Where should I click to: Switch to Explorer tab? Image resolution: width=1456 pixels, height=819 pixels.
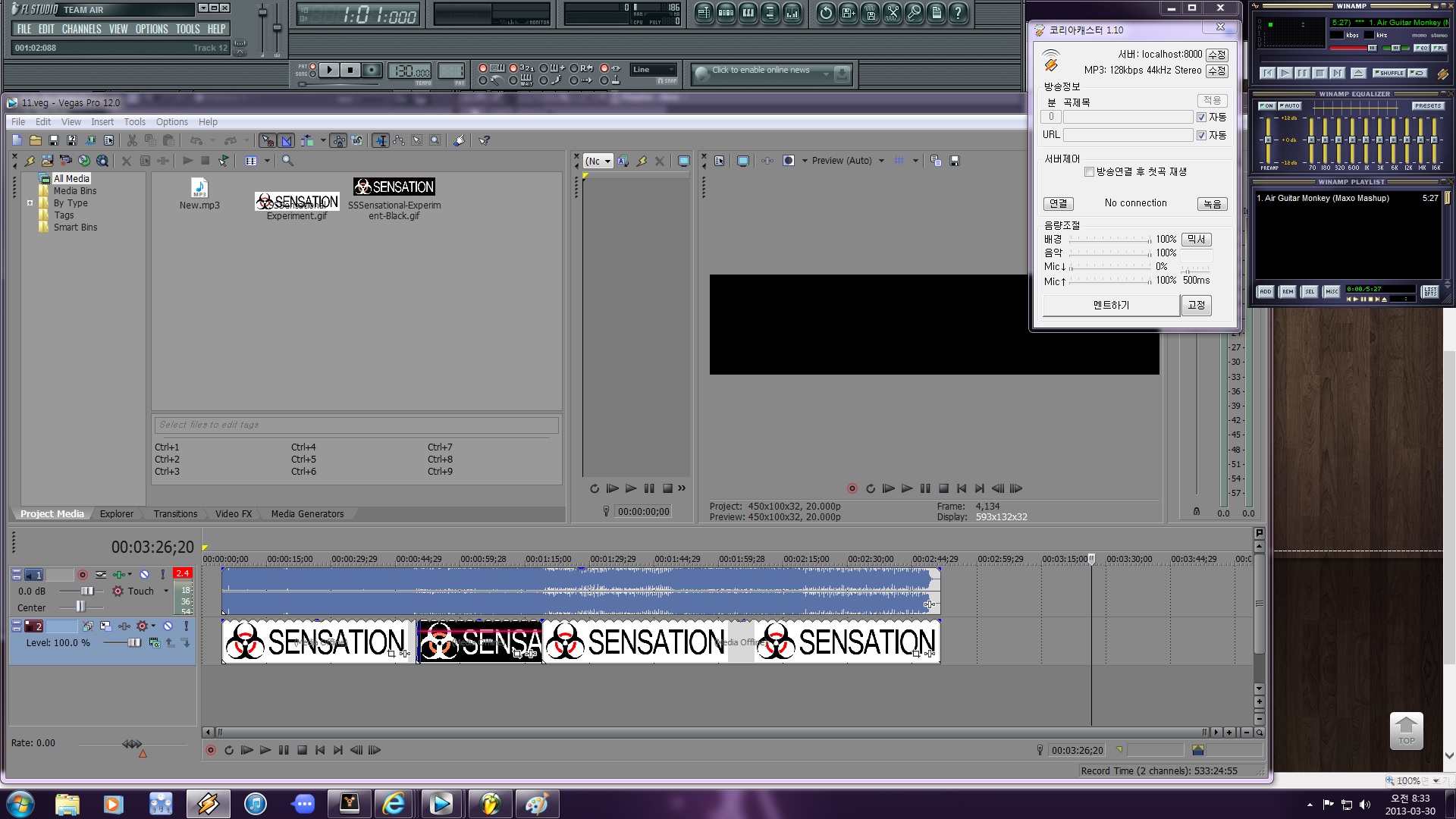coord(117,514)
